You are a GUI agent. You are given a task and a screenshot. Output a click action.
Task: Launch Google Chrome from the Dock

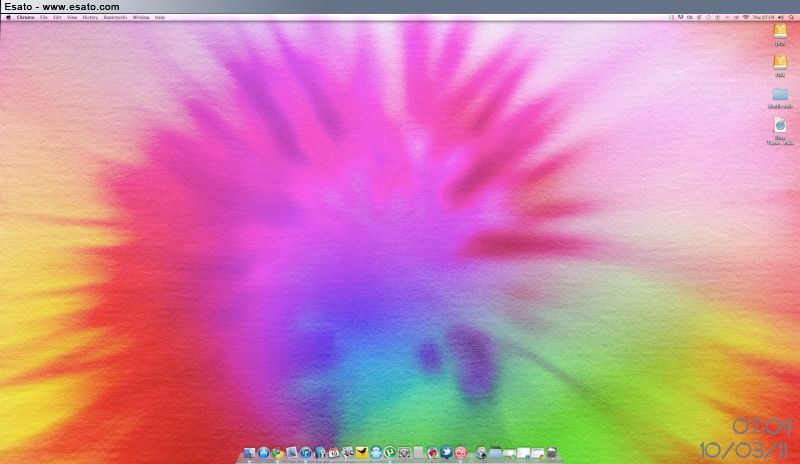pyautogui.click(x=277, y=454)
